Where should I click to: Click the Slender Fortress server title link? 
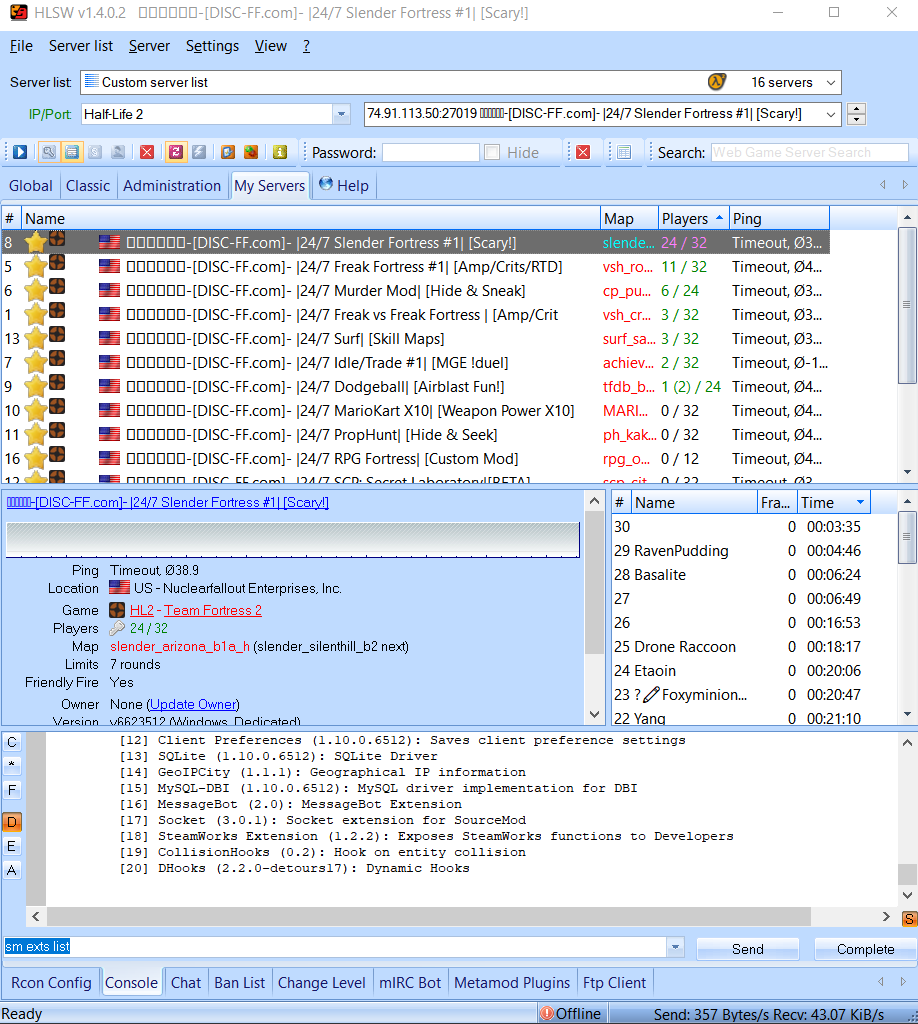tap(168, 502)
